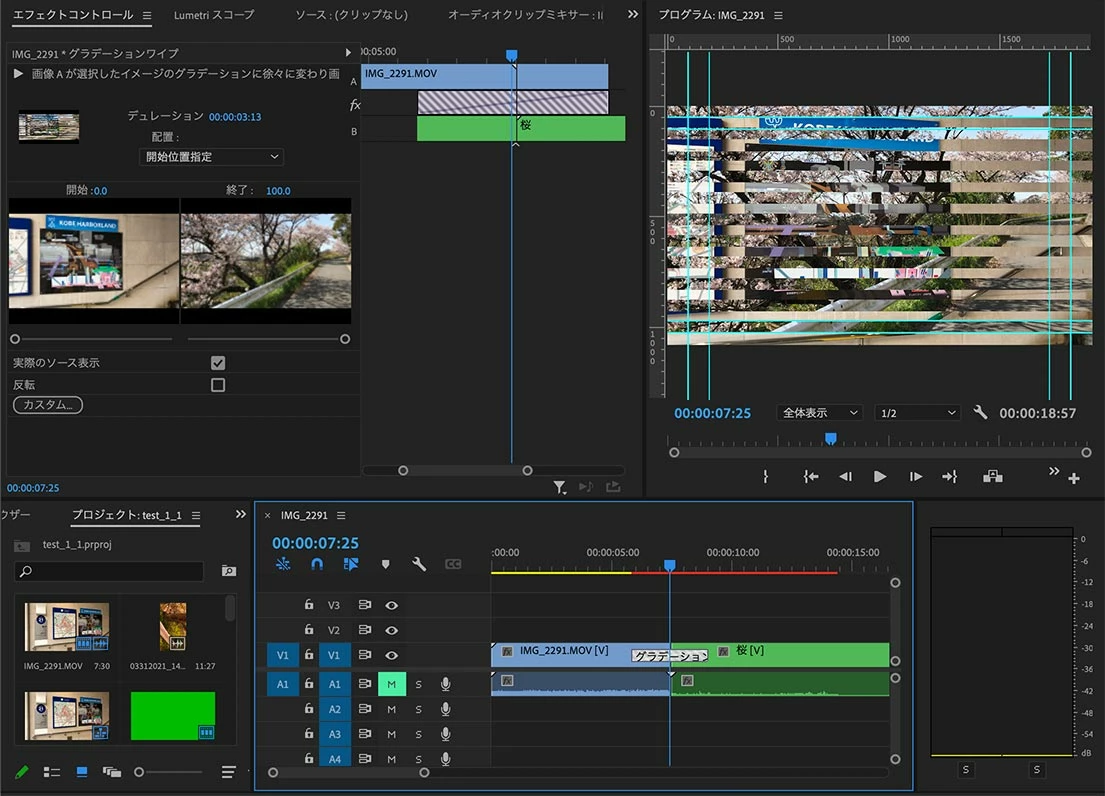The image size is (1105, 796).
Task: Select the IMG_2291.MOV thumbnail in project bin
Action: tap(67, 627)
